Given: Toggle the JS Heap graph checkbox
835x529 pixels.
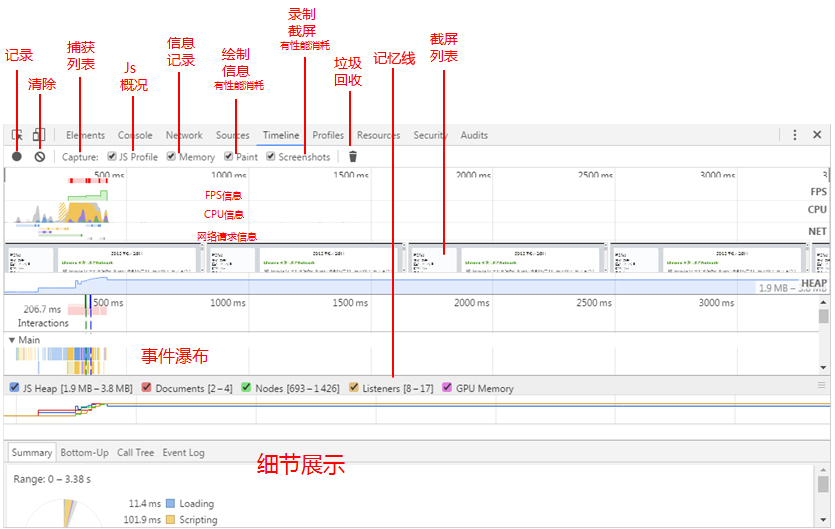Looking at the screenshot, I should (x=13, y=388).
